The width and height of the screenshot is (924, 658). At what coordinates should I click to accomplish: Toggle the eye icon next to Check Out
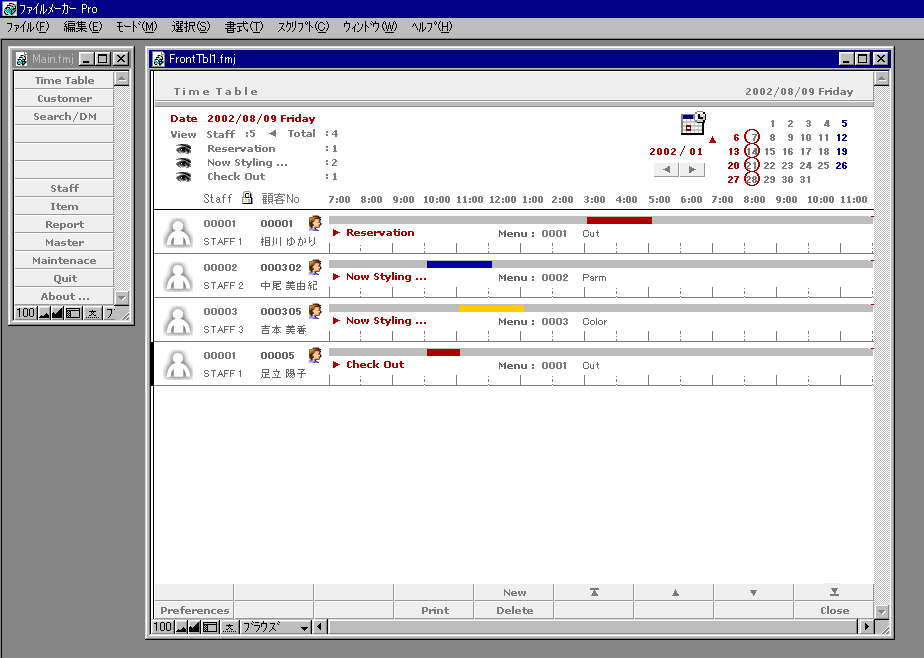[183, 177]
